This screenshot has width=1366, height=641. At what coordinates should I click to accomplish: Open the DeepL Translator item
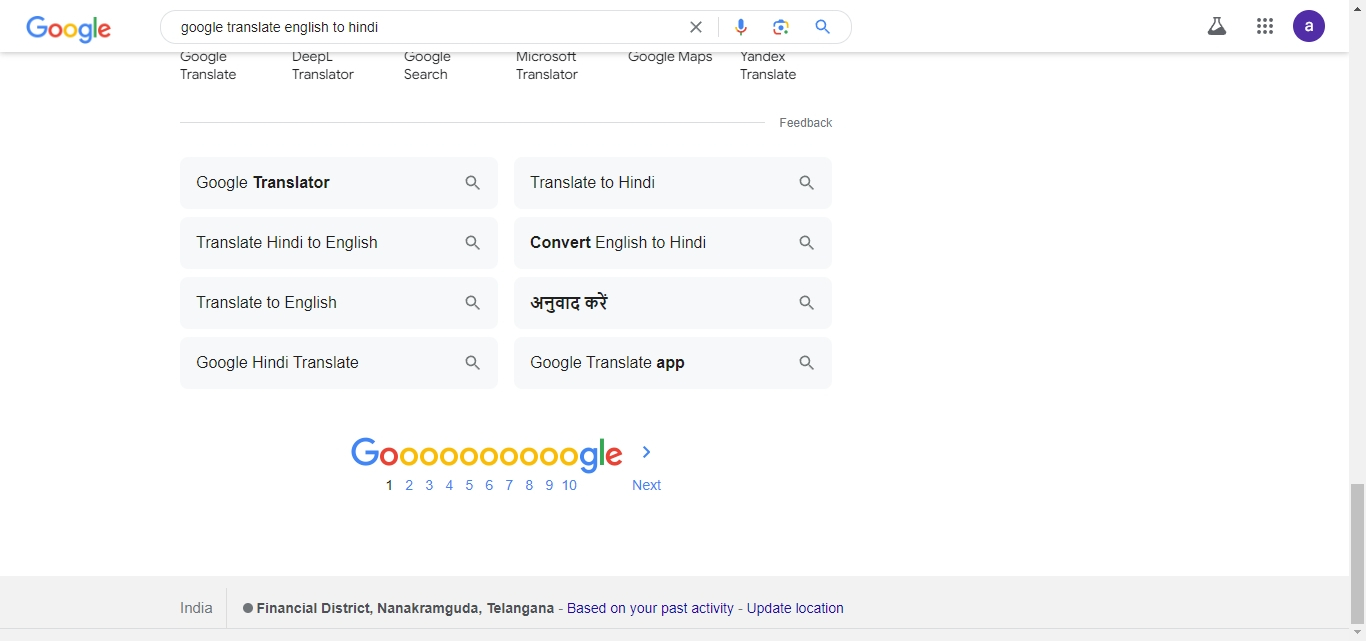pos(323,66)
